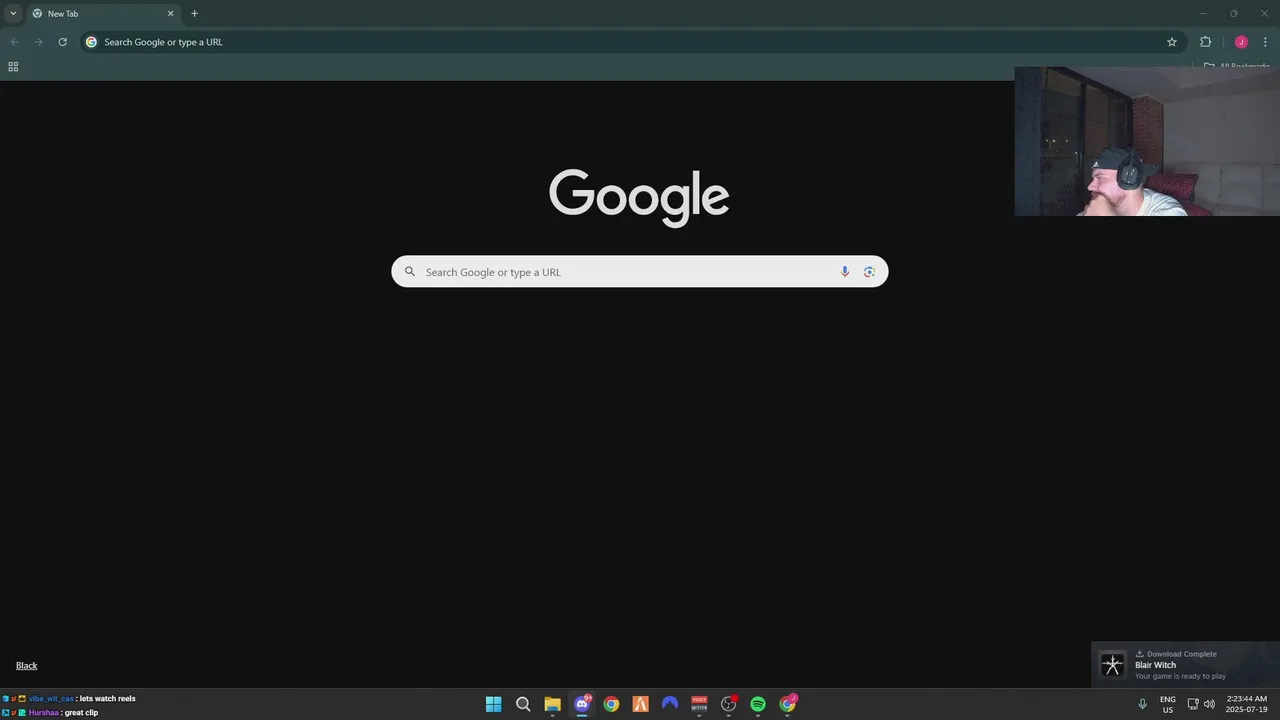Open Google Chrome from the taskbar
Viewport: 1280px width, 720px height.
(x=611, y=704)
